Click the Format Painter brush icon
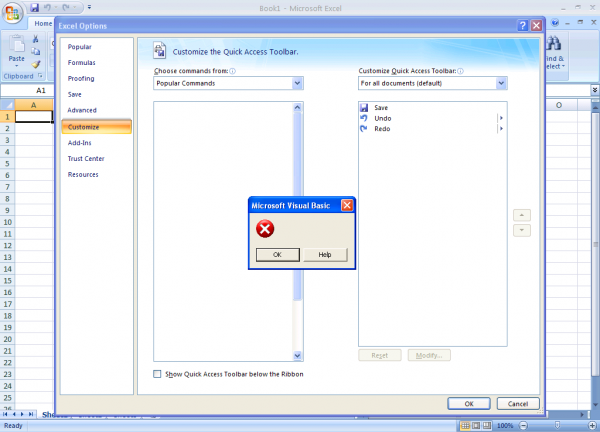 36,64
